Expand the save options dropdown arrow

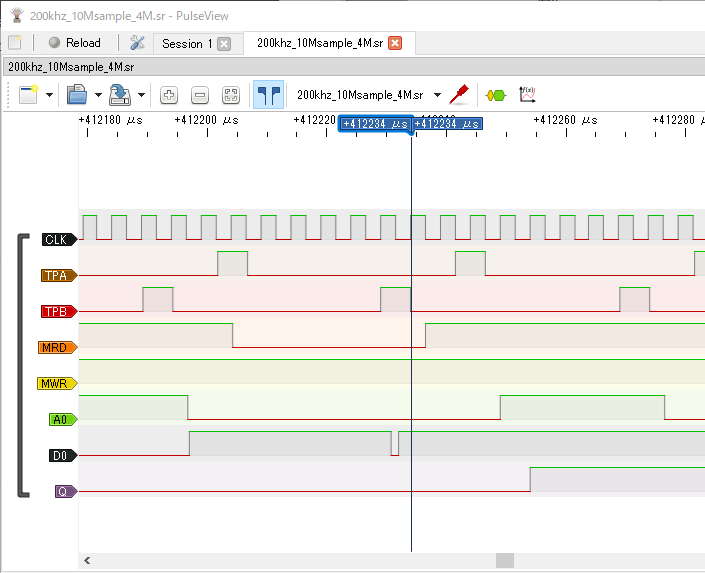[x=141, y=95]
